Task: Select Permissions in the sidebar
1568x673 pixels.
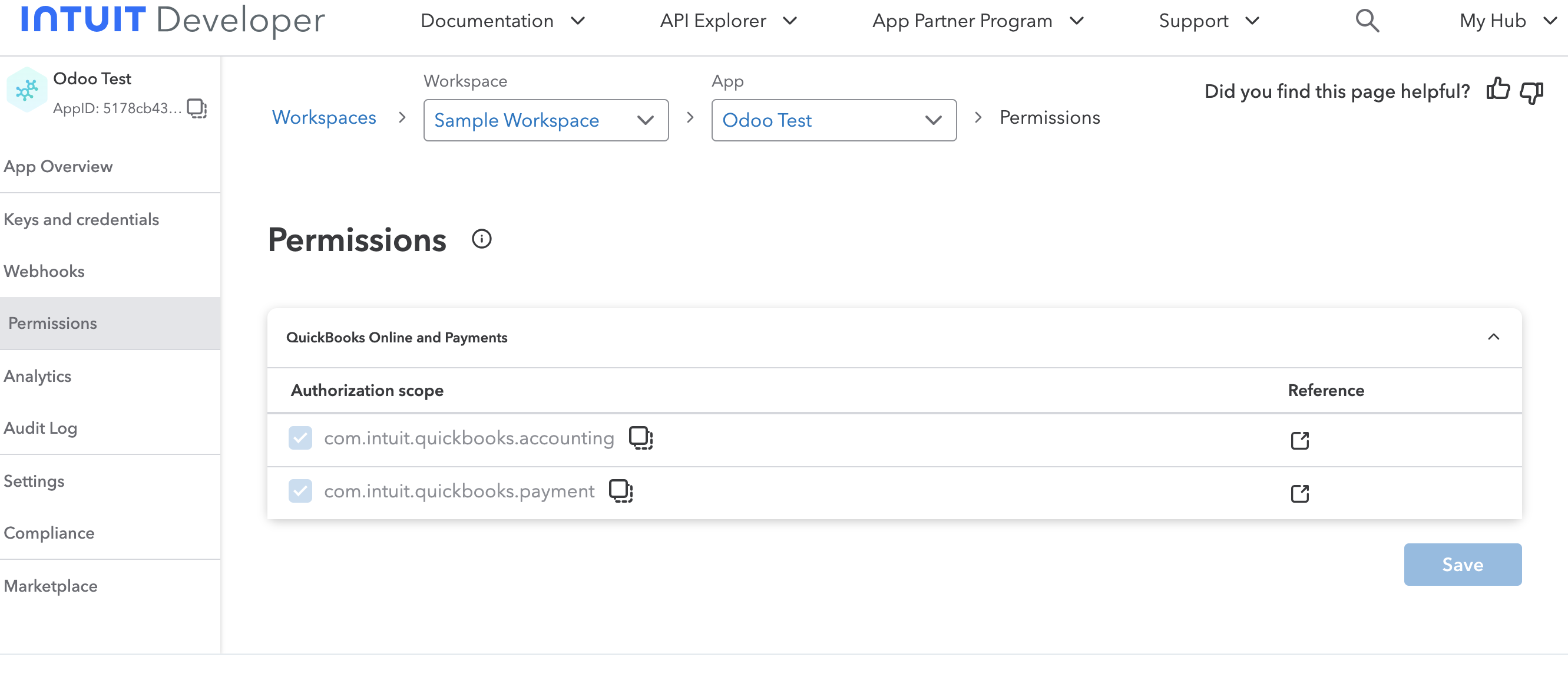Action: point(110,324)
